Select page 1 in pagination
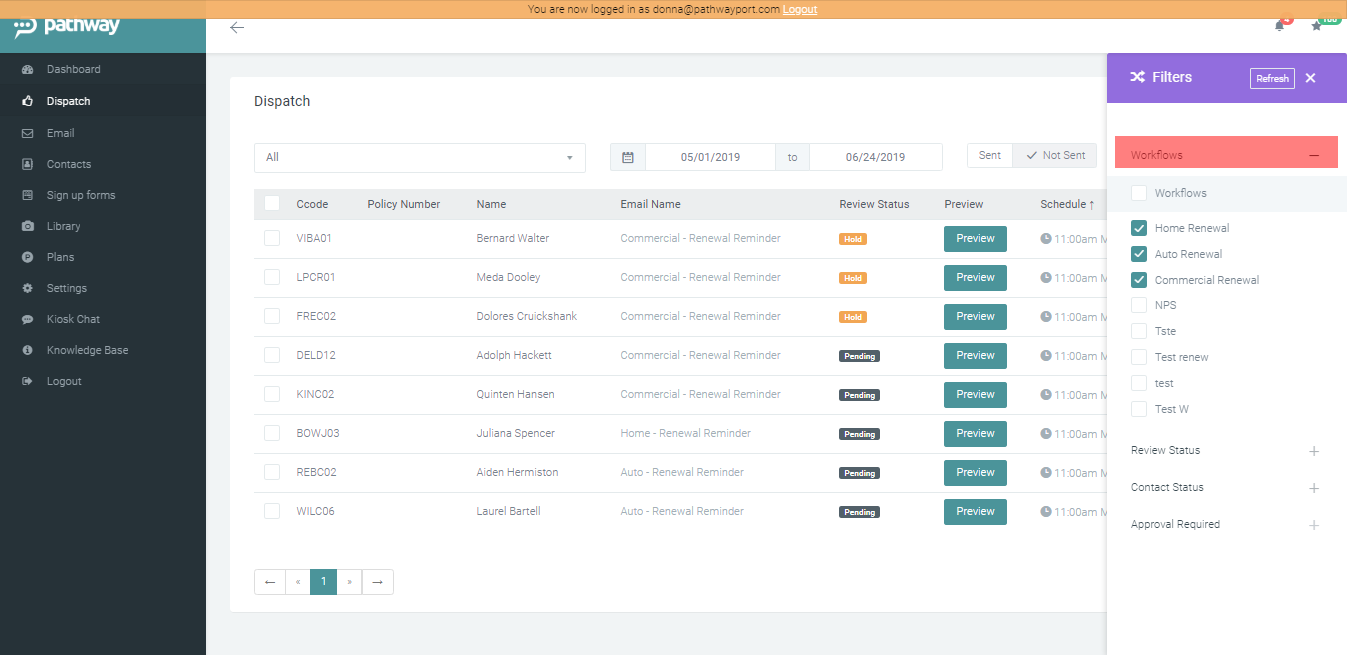1347x655 pixels. click(x=323, y=581)
